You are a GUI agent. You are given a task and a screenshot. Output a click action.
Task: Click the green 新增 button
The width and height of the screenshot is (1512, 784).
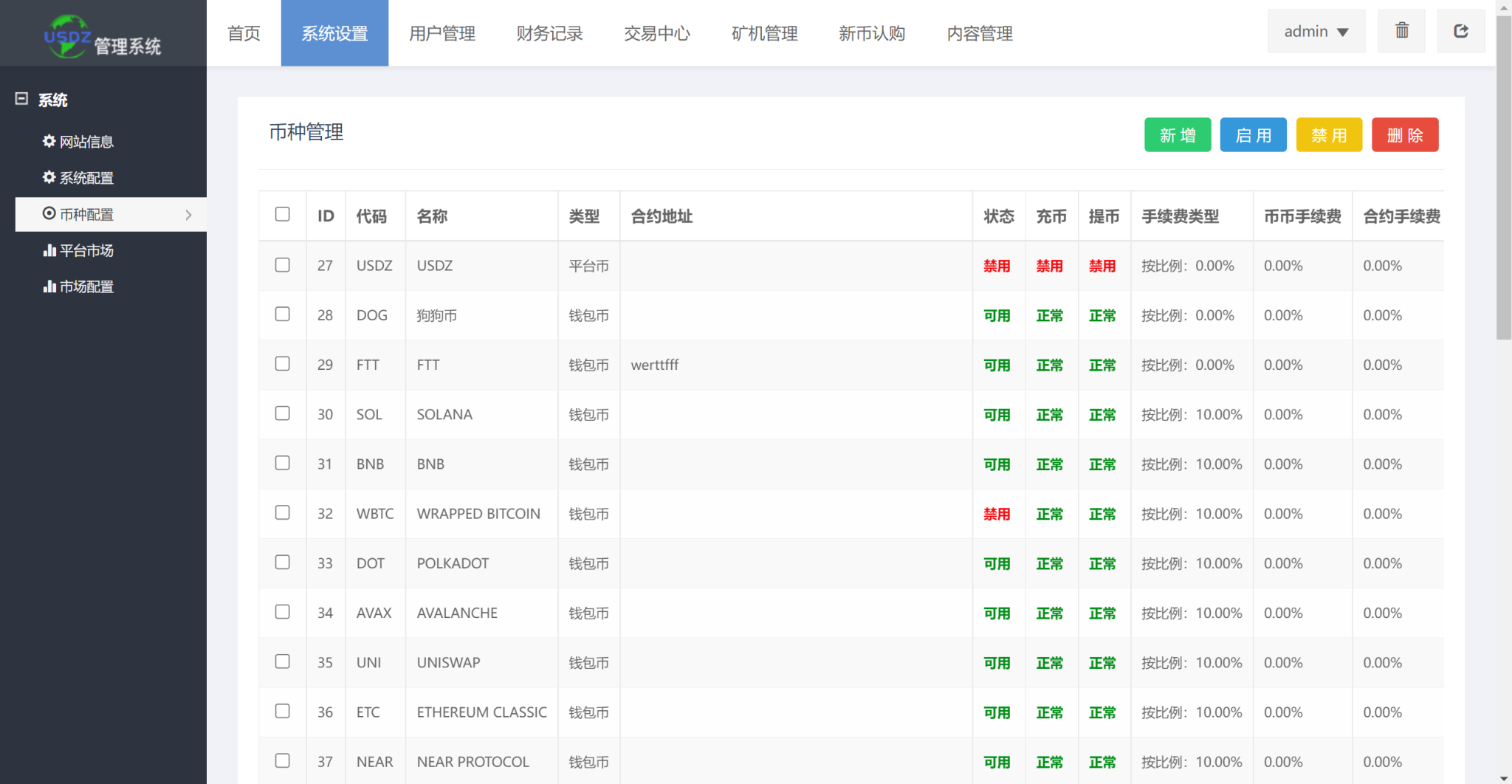click(1177, 135)
